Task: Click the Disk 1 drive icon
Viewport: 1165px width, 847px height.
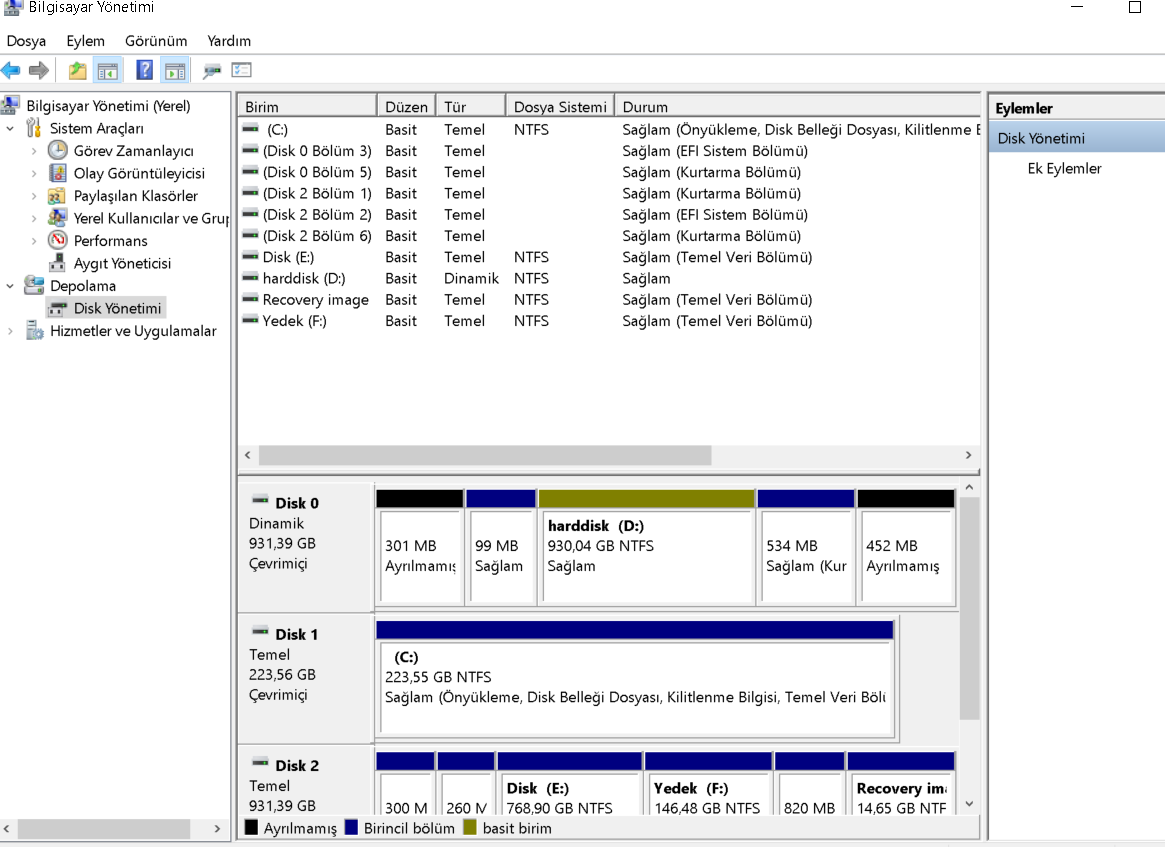Action: point(260,632)
